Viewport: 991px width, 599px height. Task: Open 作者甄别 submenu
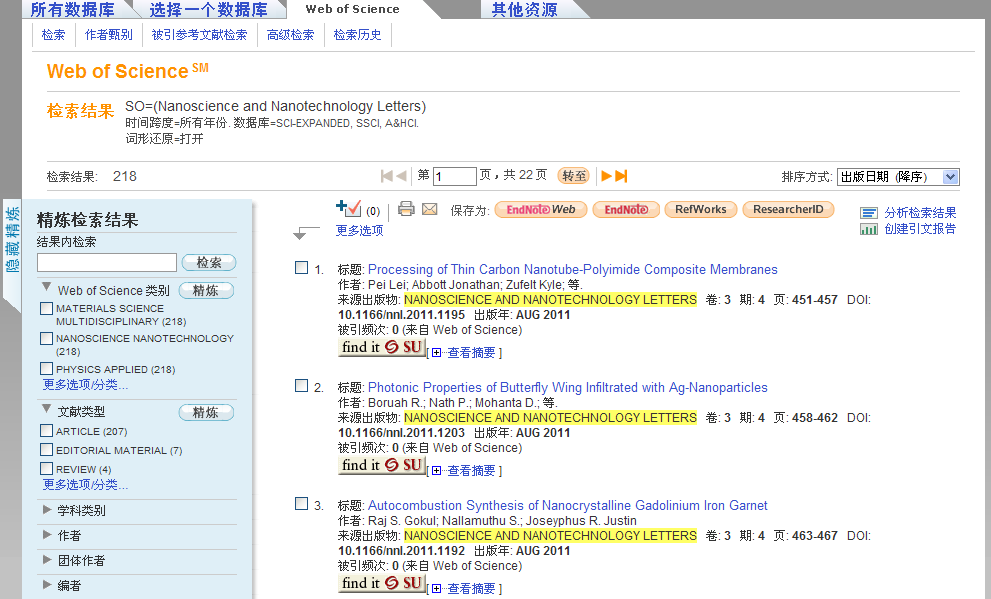pos(109,35)
